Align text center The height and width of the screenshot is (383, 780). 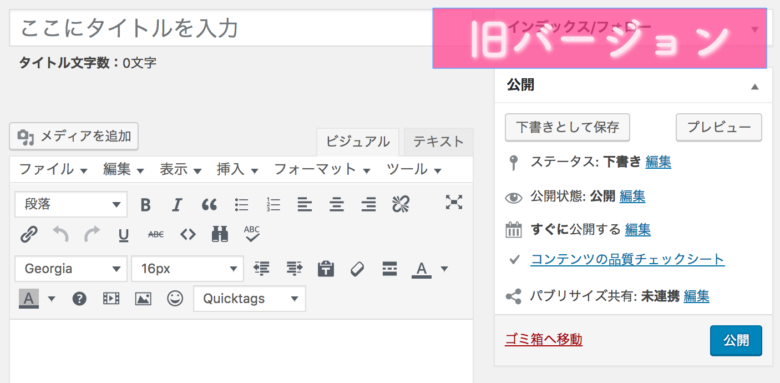337,204
